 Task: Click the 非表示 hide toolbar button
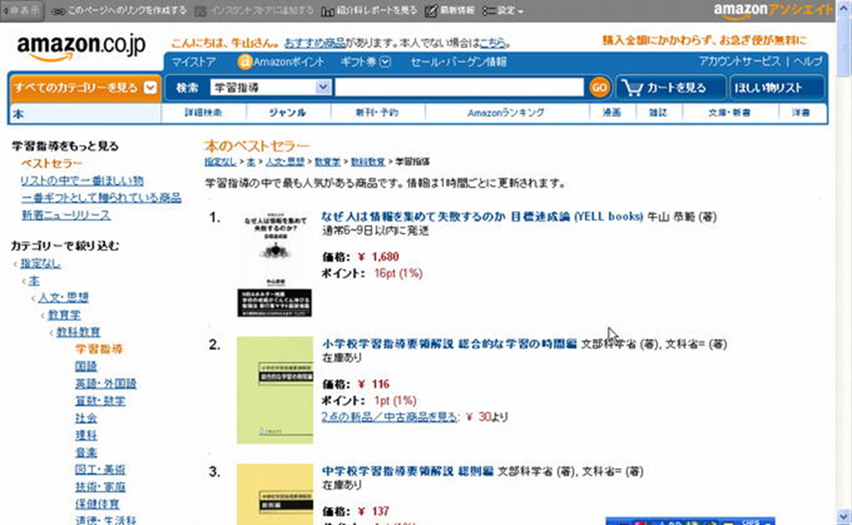point(22,10)
